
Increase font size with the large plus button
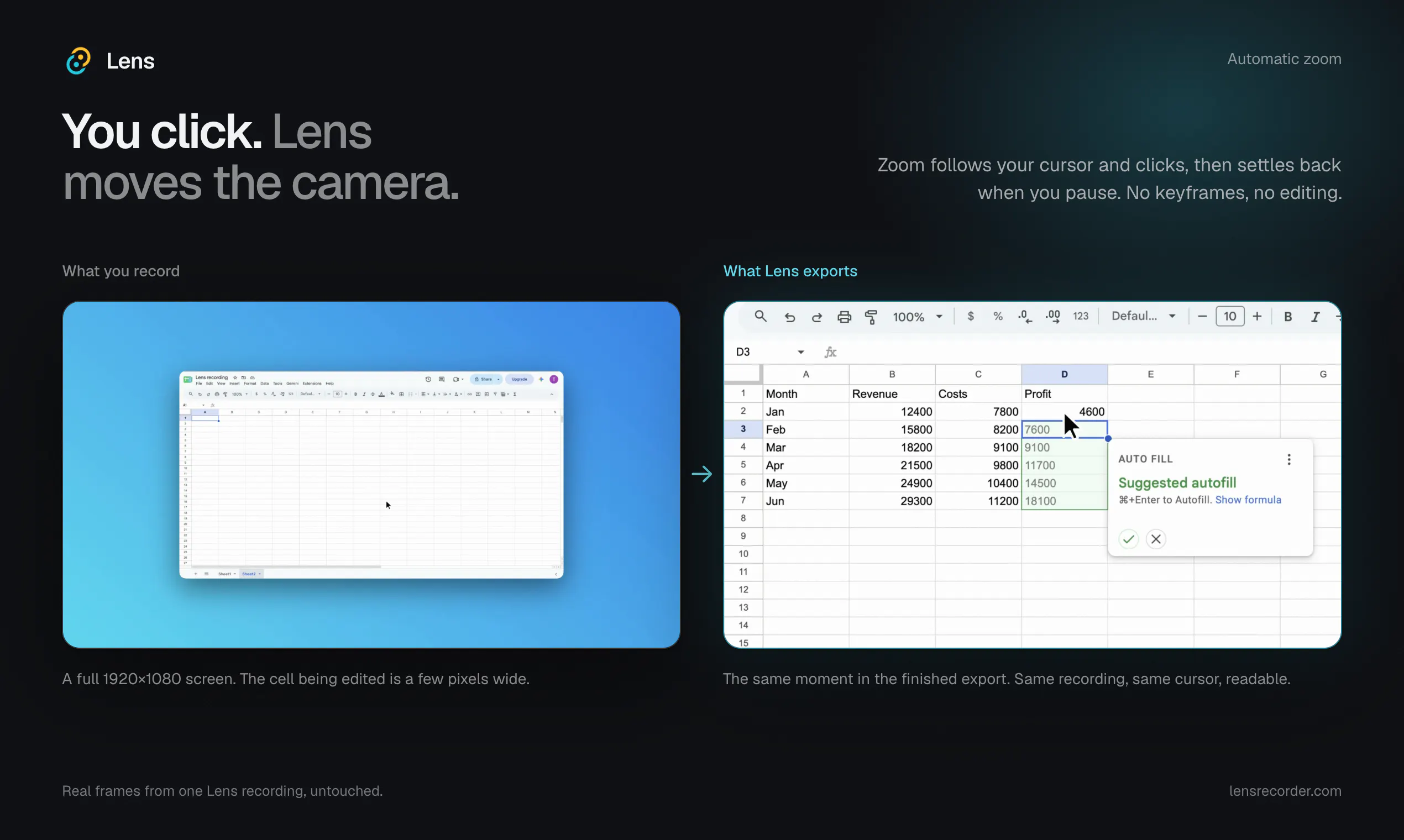[1257, 316]
